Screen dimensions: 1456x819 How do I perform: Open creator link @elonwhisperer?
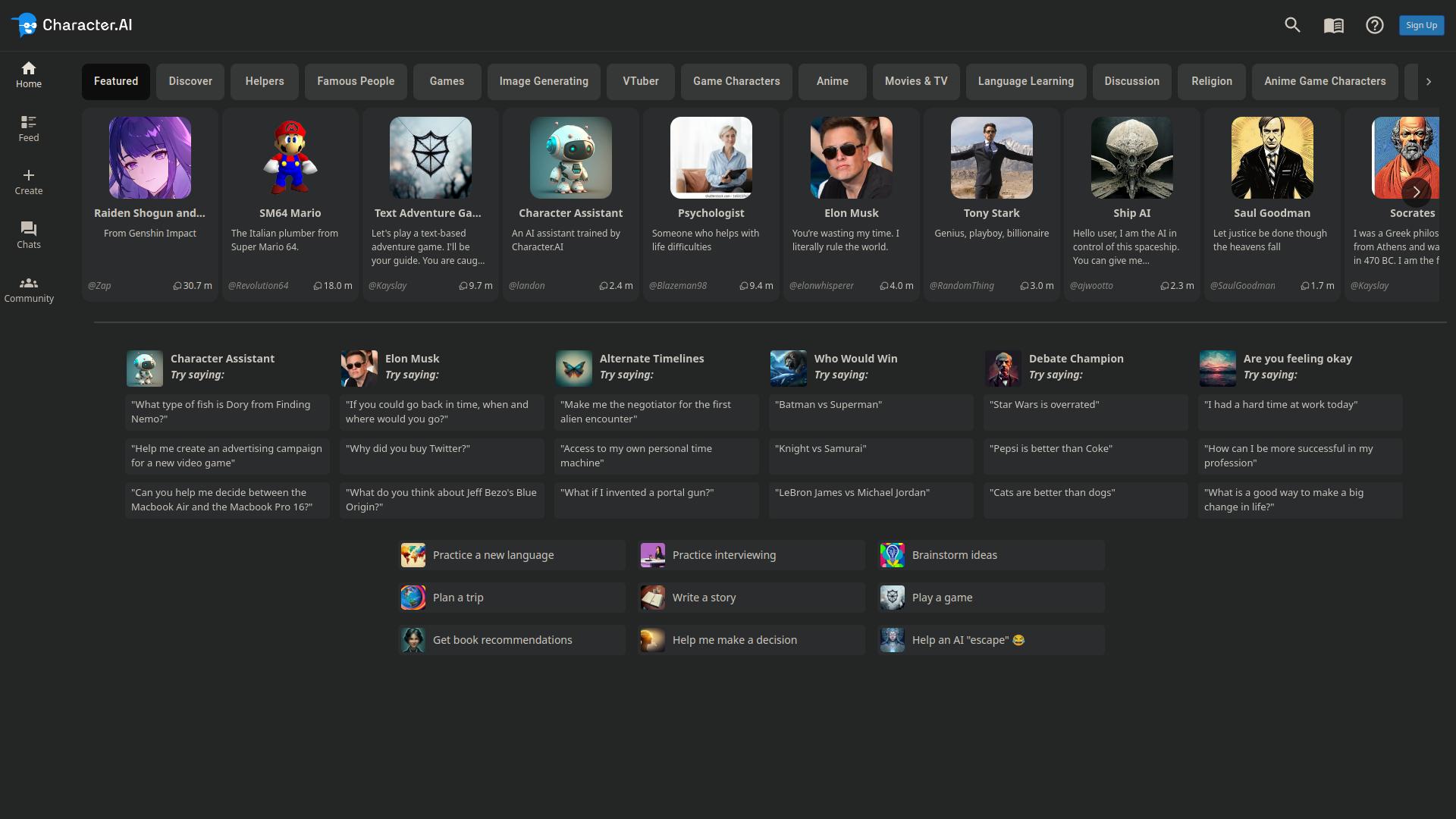pyautogui.click(x=821, y=286)
